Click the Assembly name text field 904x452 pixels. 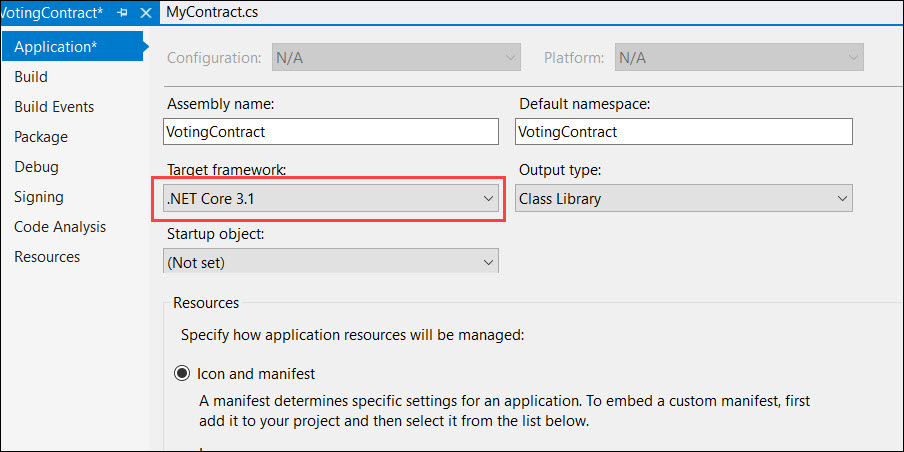(x=330, y=132)
